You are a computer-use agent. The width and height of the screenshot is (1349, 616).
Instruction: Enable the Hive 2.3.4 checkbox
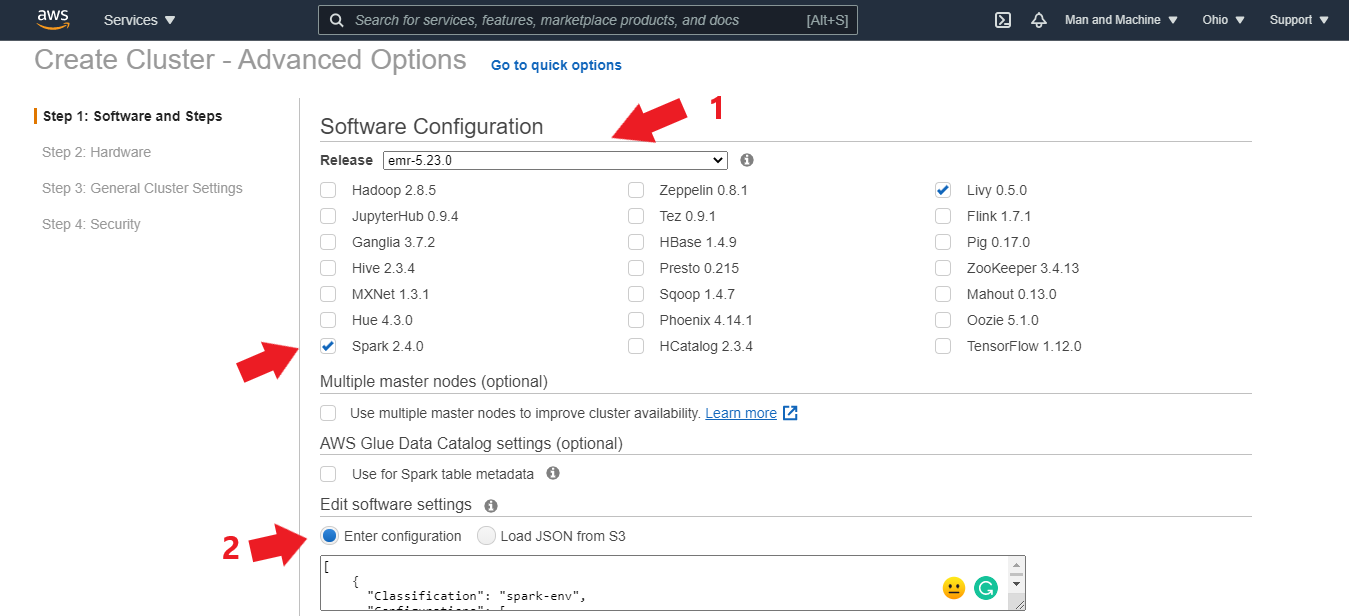[328, 268]
